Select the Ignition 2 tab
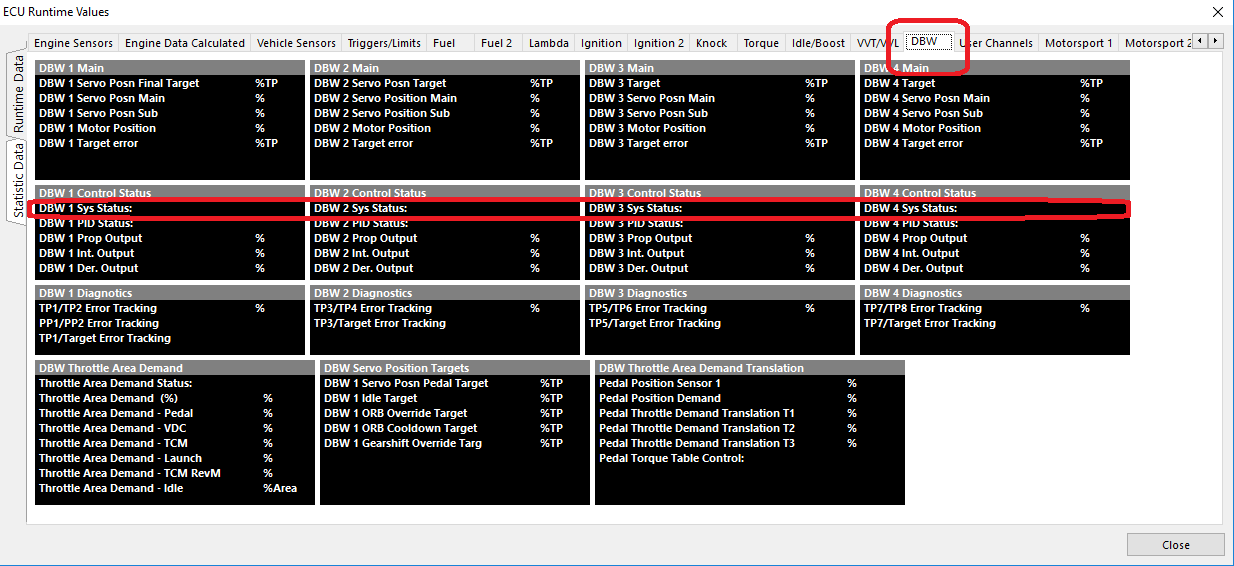 click(x=659, y=43)
